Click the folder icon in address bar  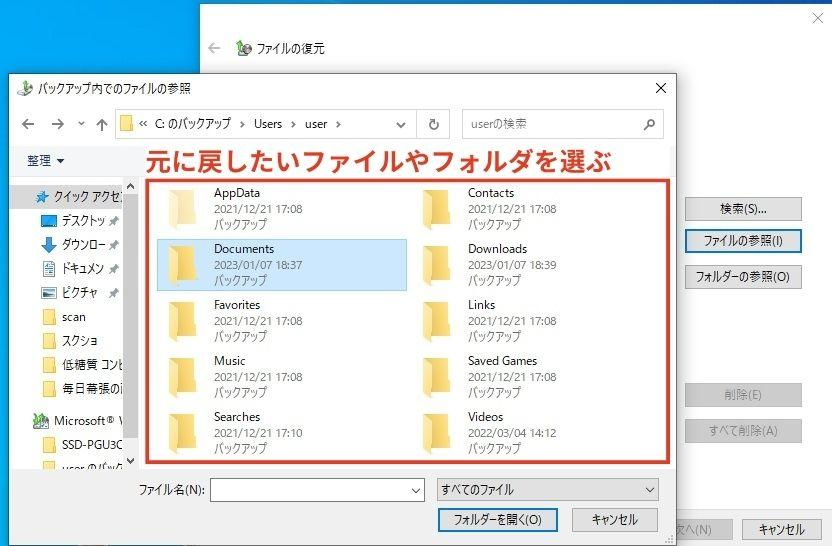(x=126, y=124)
